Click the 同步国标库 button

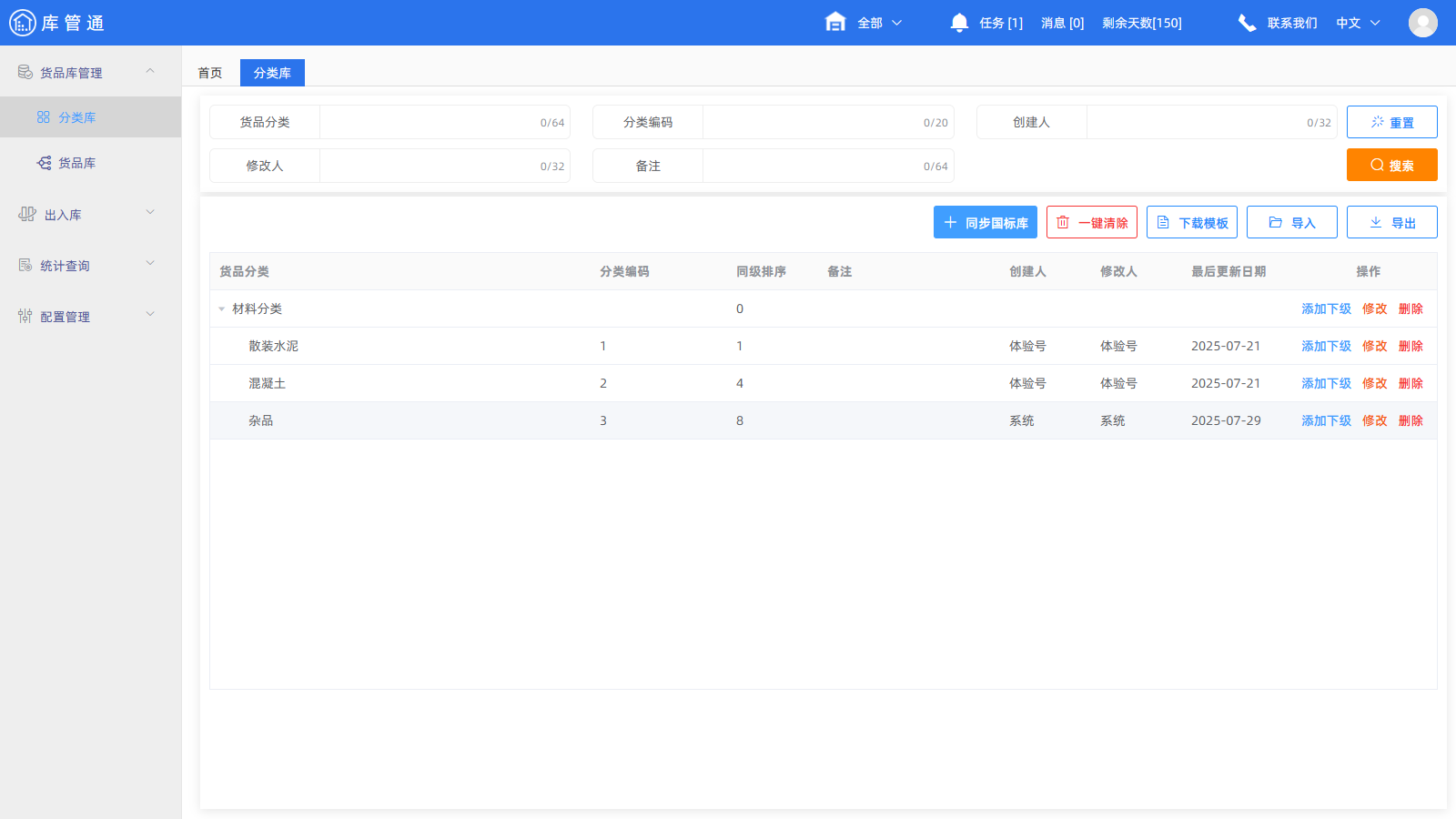point(985,221)
